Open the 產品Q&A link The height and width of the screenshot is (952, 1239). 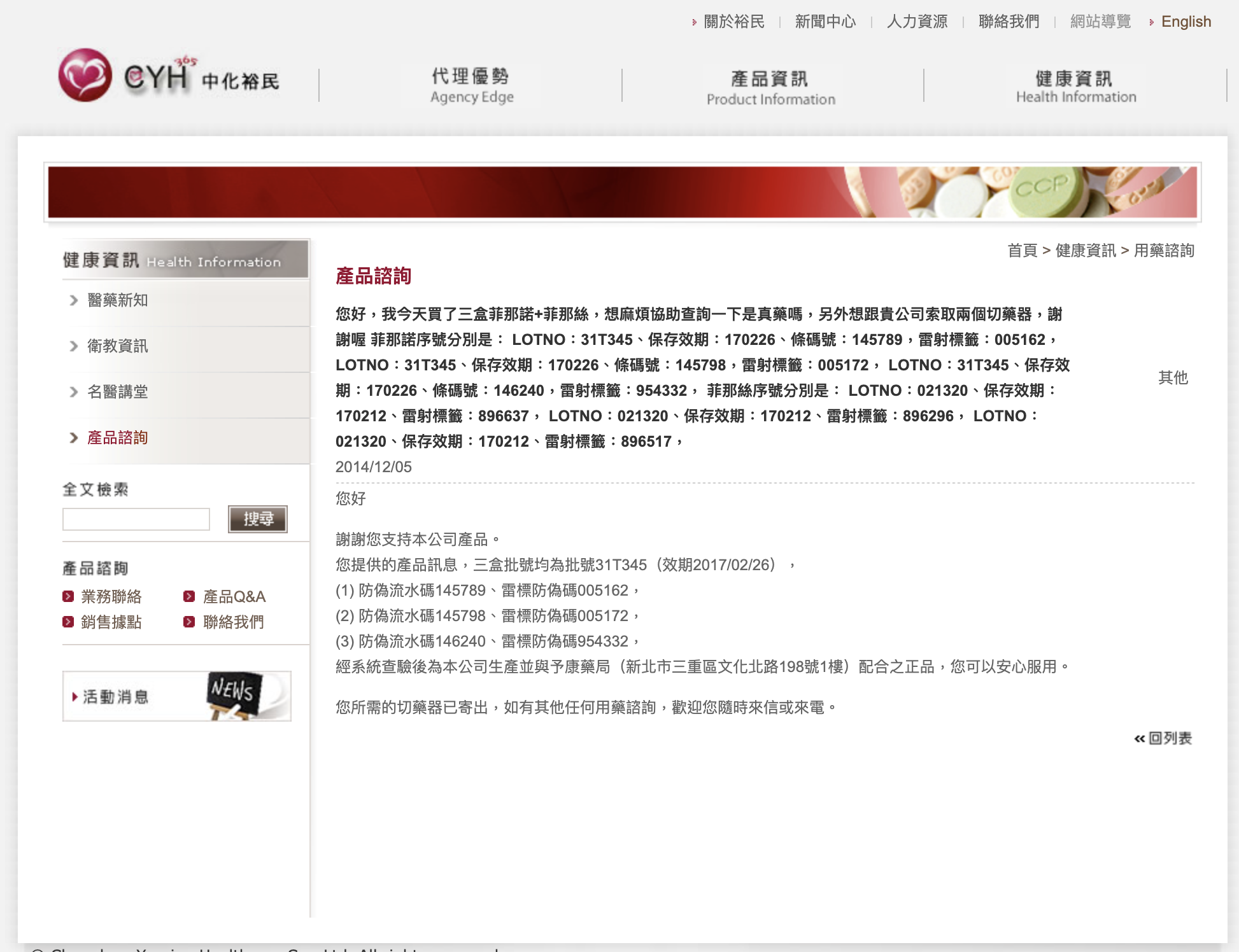[234, 597]
